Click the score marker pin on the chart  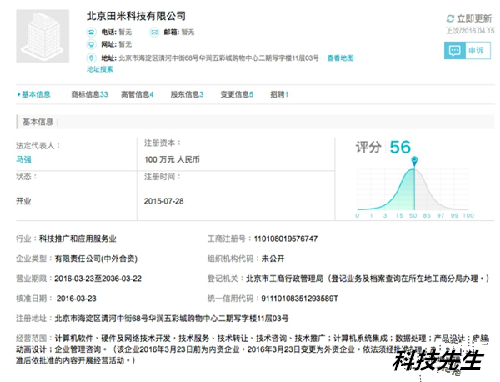click(414, 161)
